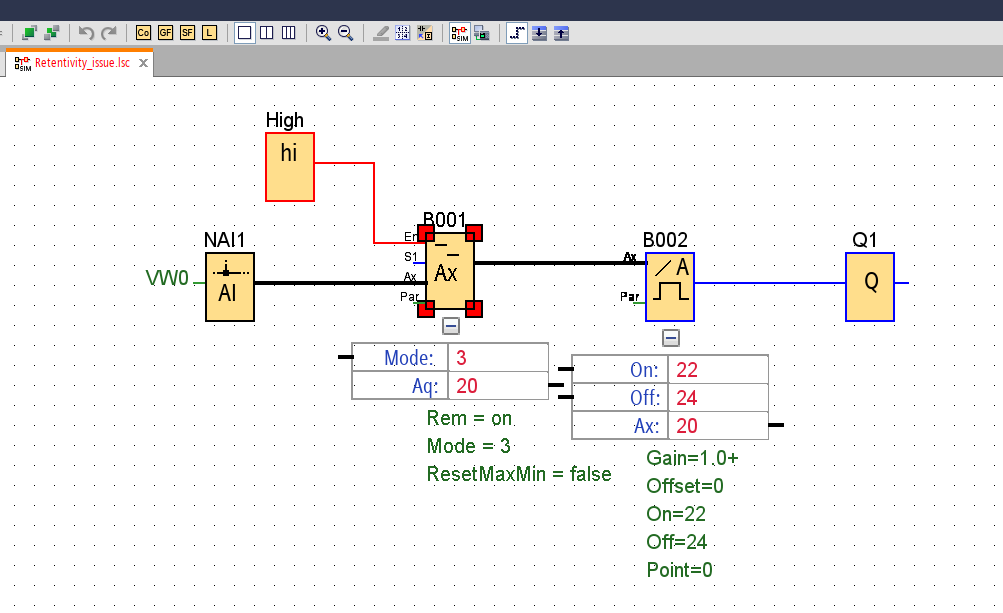Toggle the simulation mode toolbar button

459,33
